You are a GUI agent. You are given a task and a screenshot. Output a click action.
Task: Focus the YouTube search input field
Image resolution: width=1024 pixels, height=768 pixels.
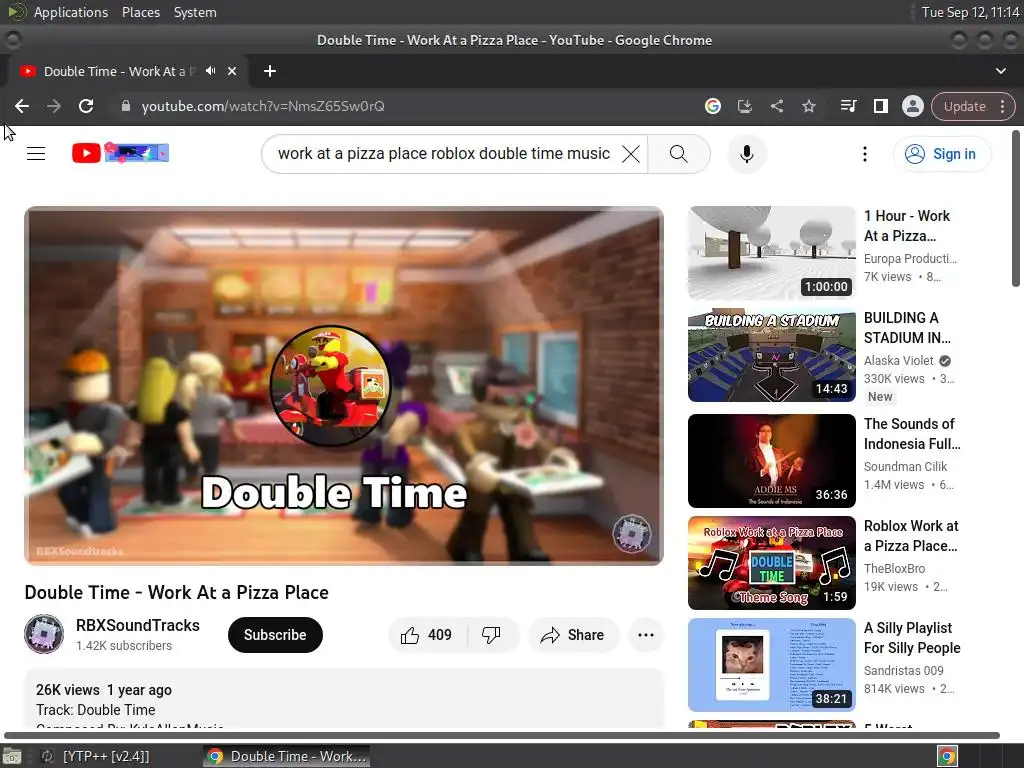click(444, 154)
